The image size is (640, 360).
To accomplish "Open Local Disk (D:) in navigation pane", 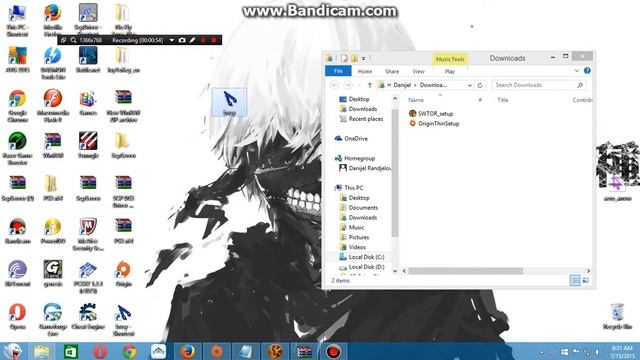I will [x=362, y=267].
